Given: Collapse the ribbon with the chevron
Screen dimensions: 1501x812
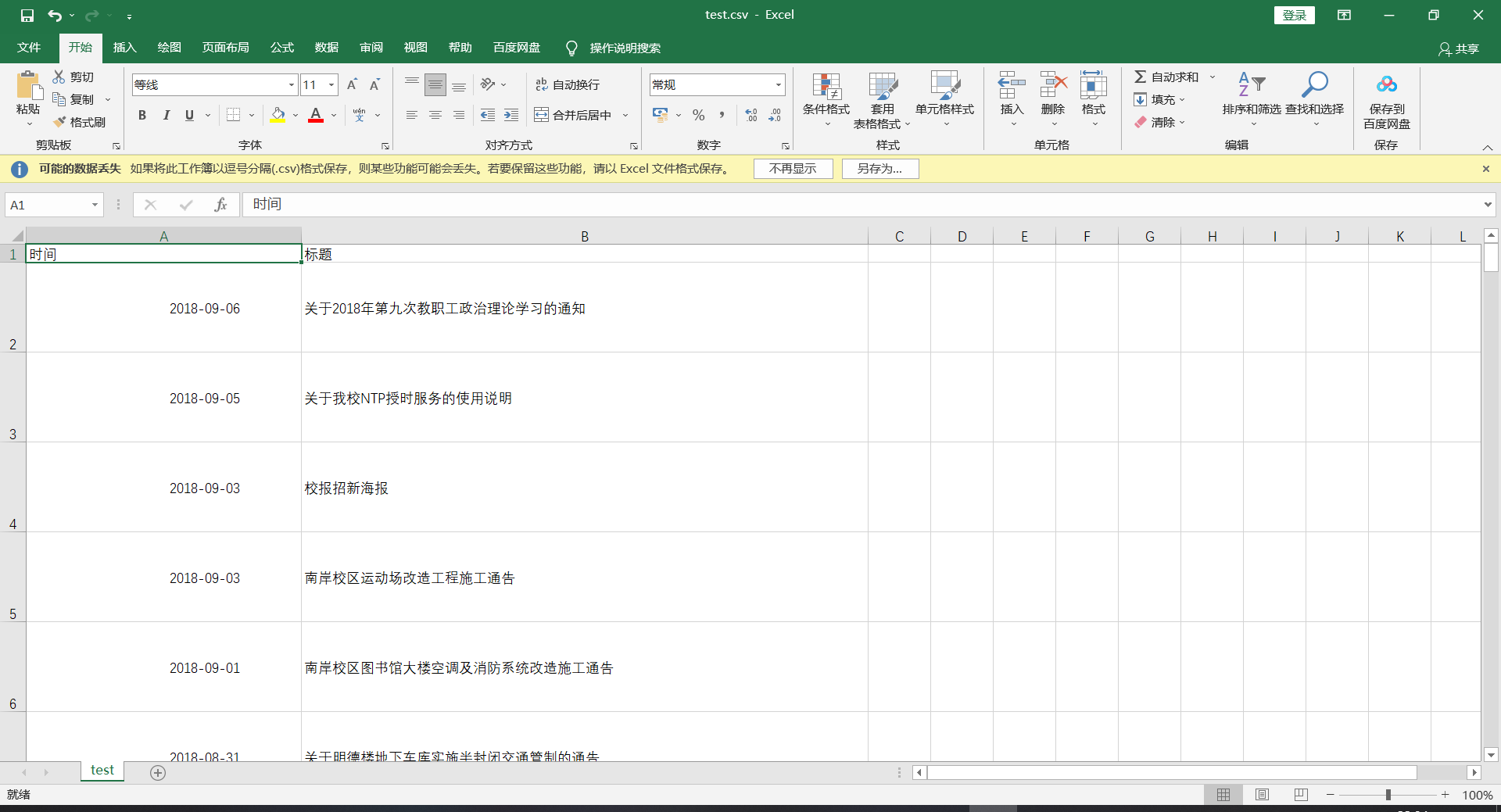Looking at the screenshot, I should pos(1488,147).
